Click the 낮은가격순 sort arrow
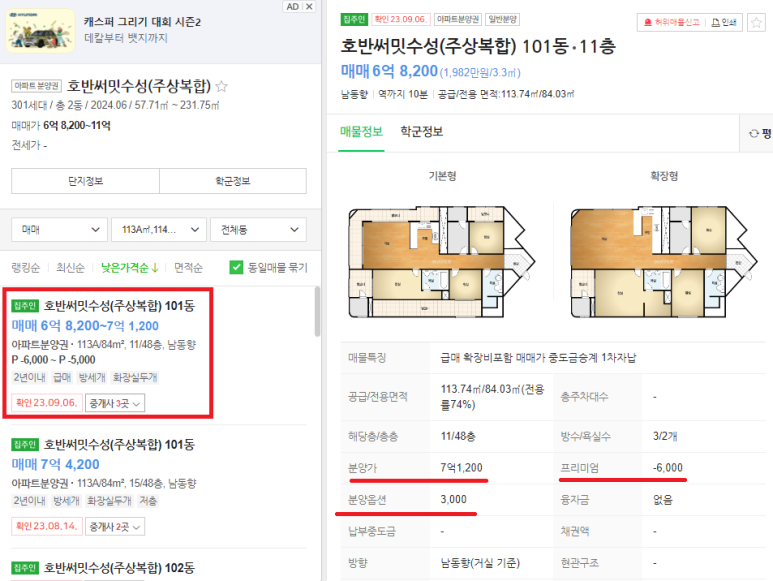The width and height of the screenshot is (773, 581). pos(155,268)
